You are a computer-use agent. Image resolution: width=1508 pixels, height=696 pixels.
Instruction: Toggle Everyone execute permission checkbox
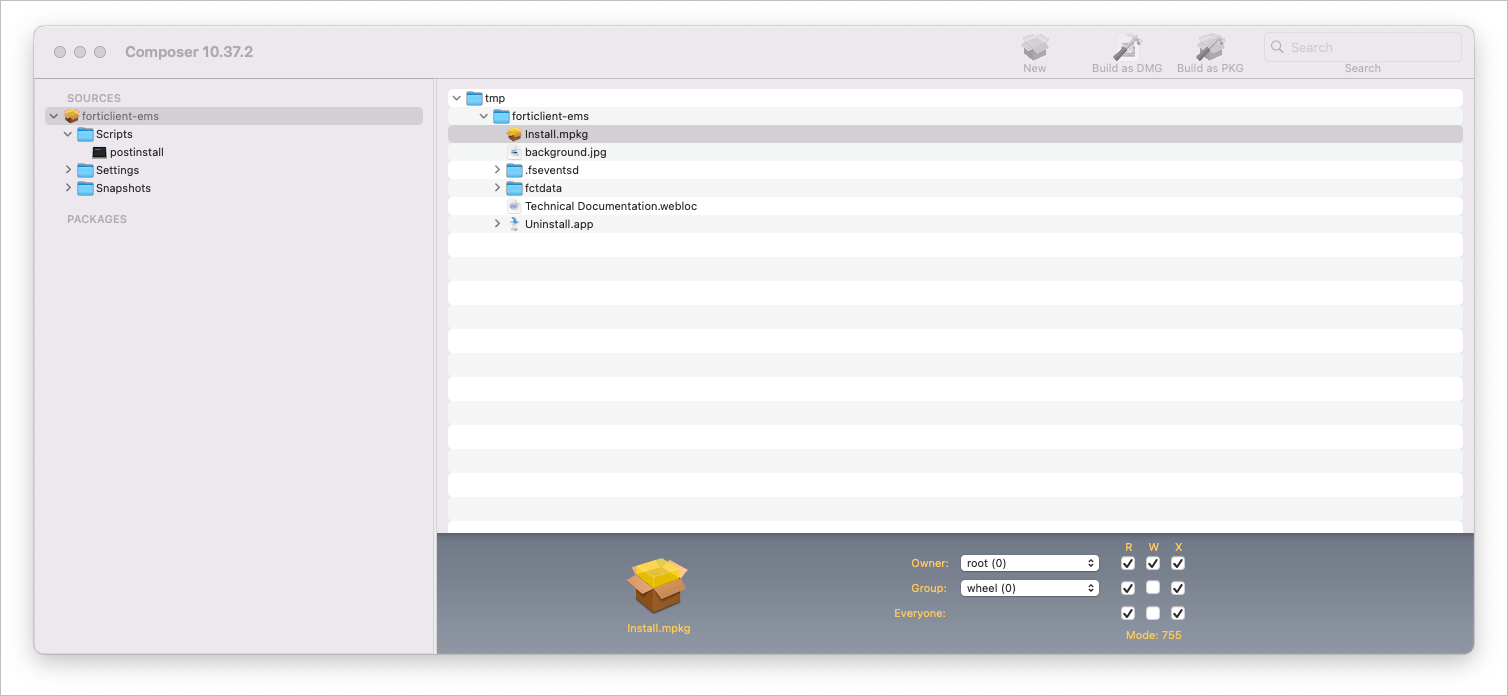click(1178, 613)
